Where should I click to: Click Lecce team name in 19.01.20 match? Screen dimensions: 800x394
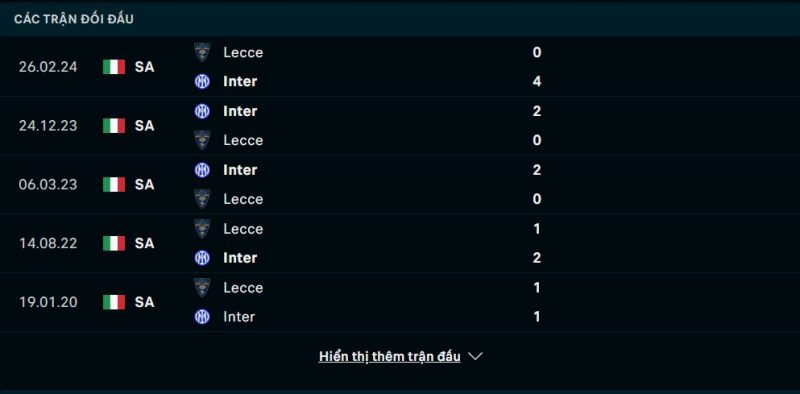coord(243,287)
